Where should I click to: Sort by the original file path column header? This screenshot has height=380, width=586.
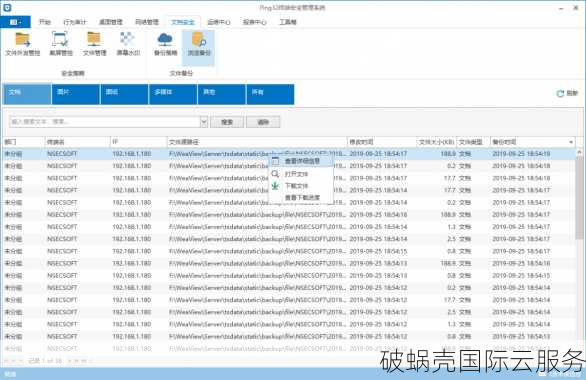click(257, 142)
